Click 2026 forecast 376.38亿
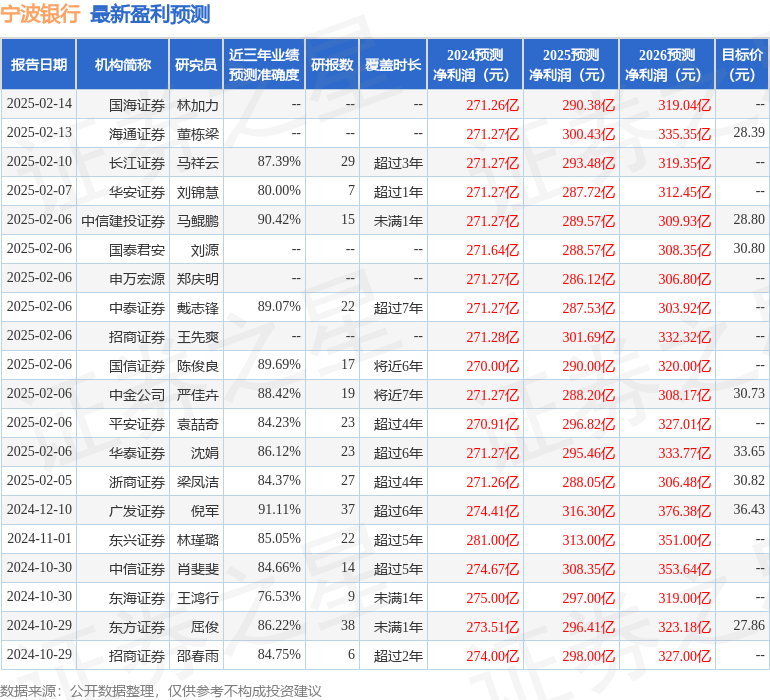The height and width of the screenshot is (700, 770). (x=685, y=511)
